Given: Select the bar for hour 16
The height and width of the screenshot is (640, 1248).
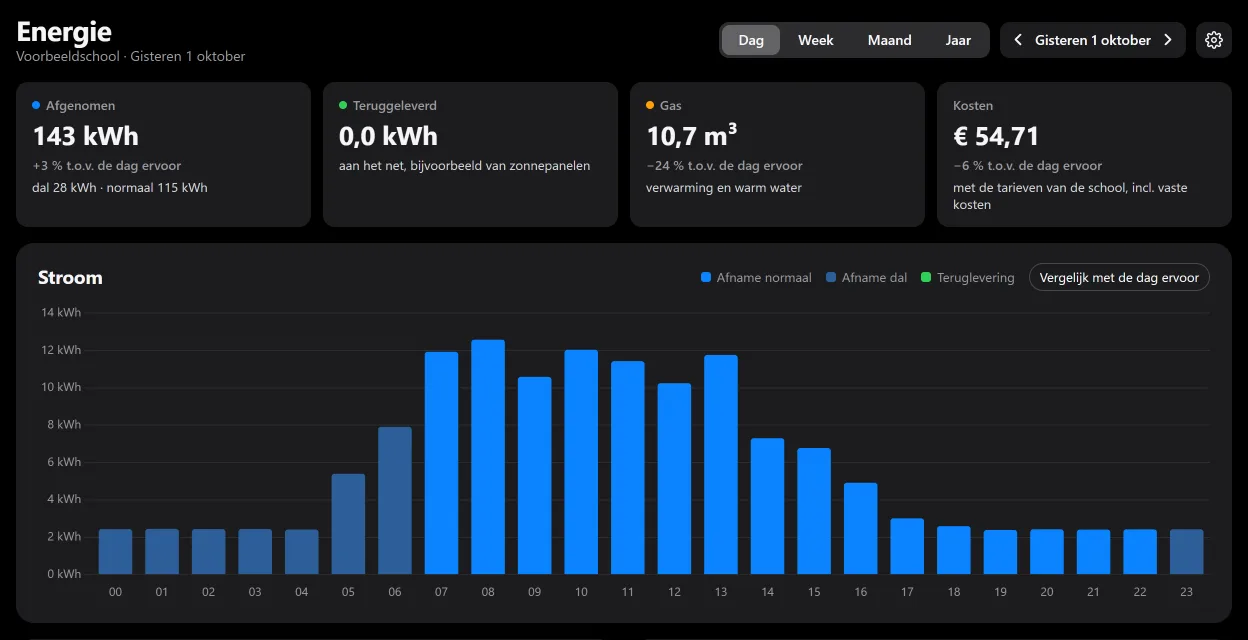Looking at the screenshot, I should [860, 529].
